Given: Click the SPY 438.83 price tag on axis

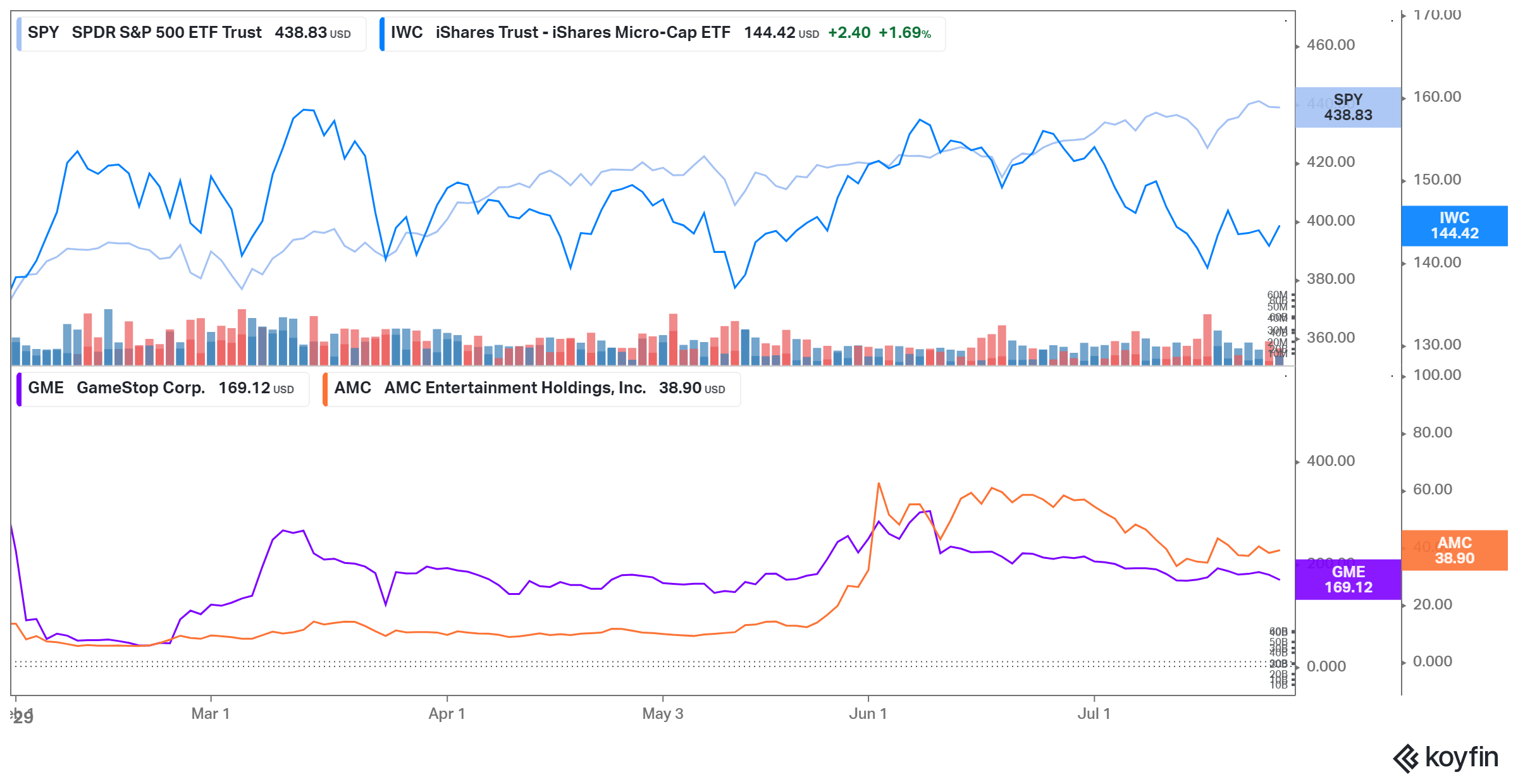Looking at the screenshot, I should 1348,107.
